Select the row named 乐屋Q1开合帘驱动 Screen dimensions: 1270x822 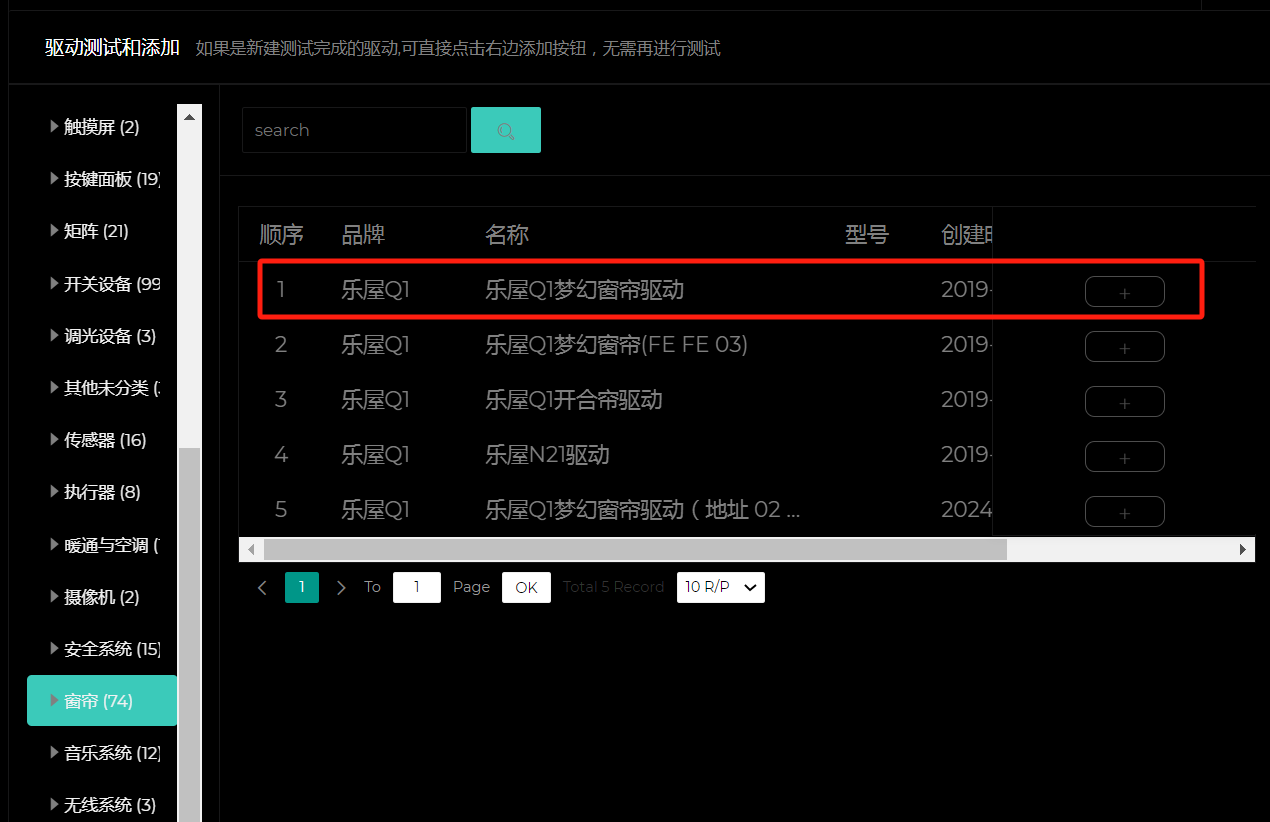point(747,400)
